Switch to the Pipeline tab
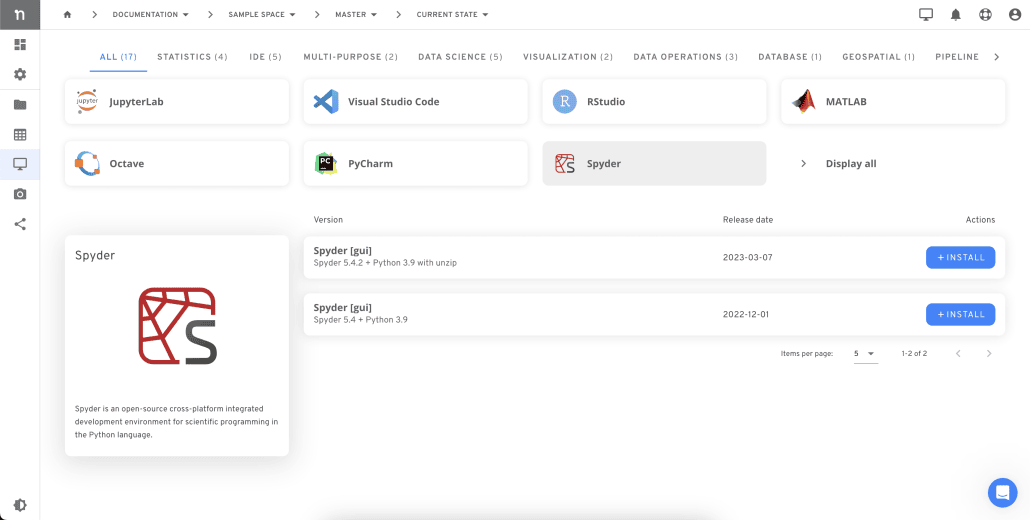Image resolution: width=1030 pixels, height=520 pixels. click(x=957, y=57)
